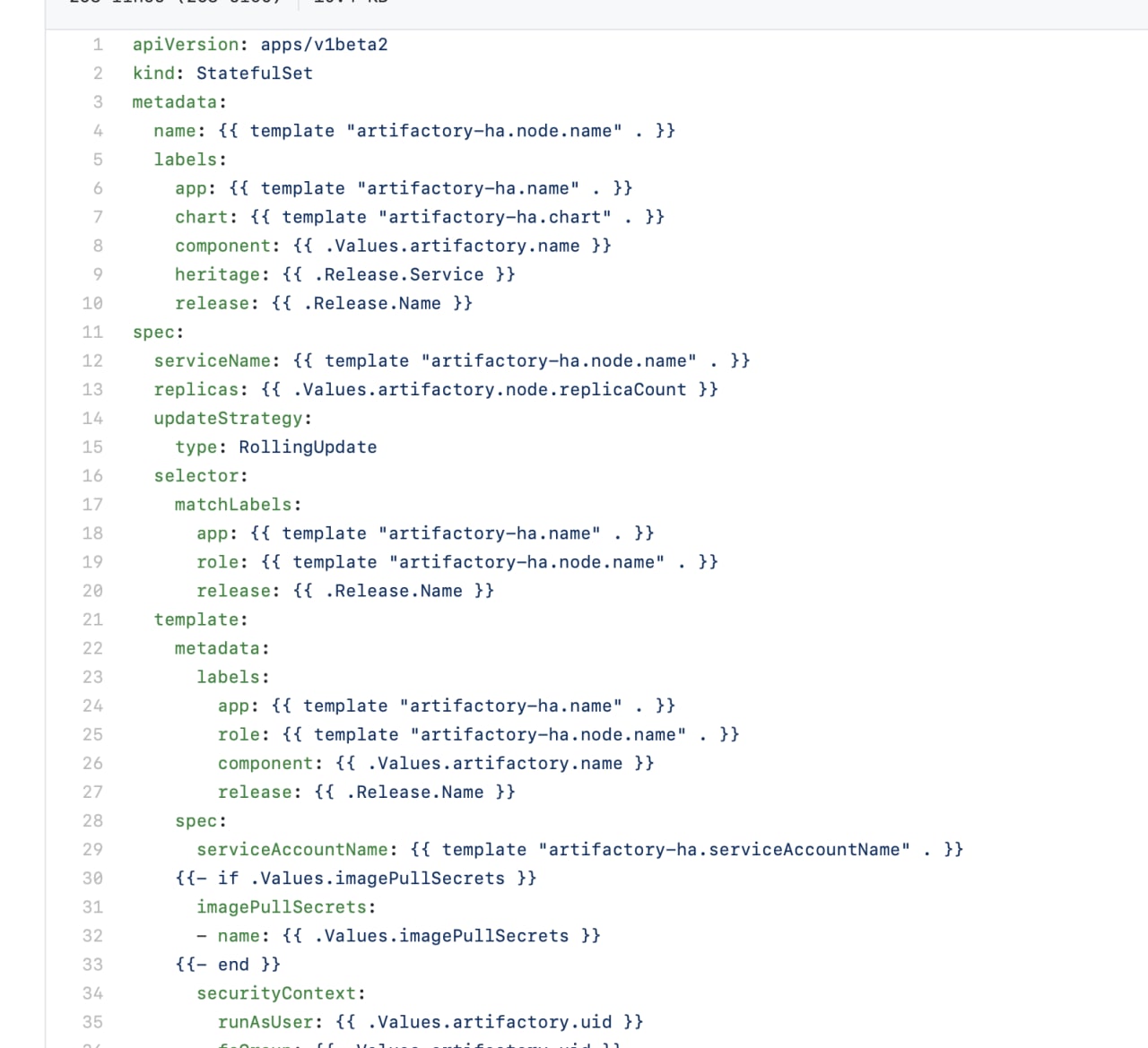Click the 'serviceAccountName:' code line

click(580, 849)
